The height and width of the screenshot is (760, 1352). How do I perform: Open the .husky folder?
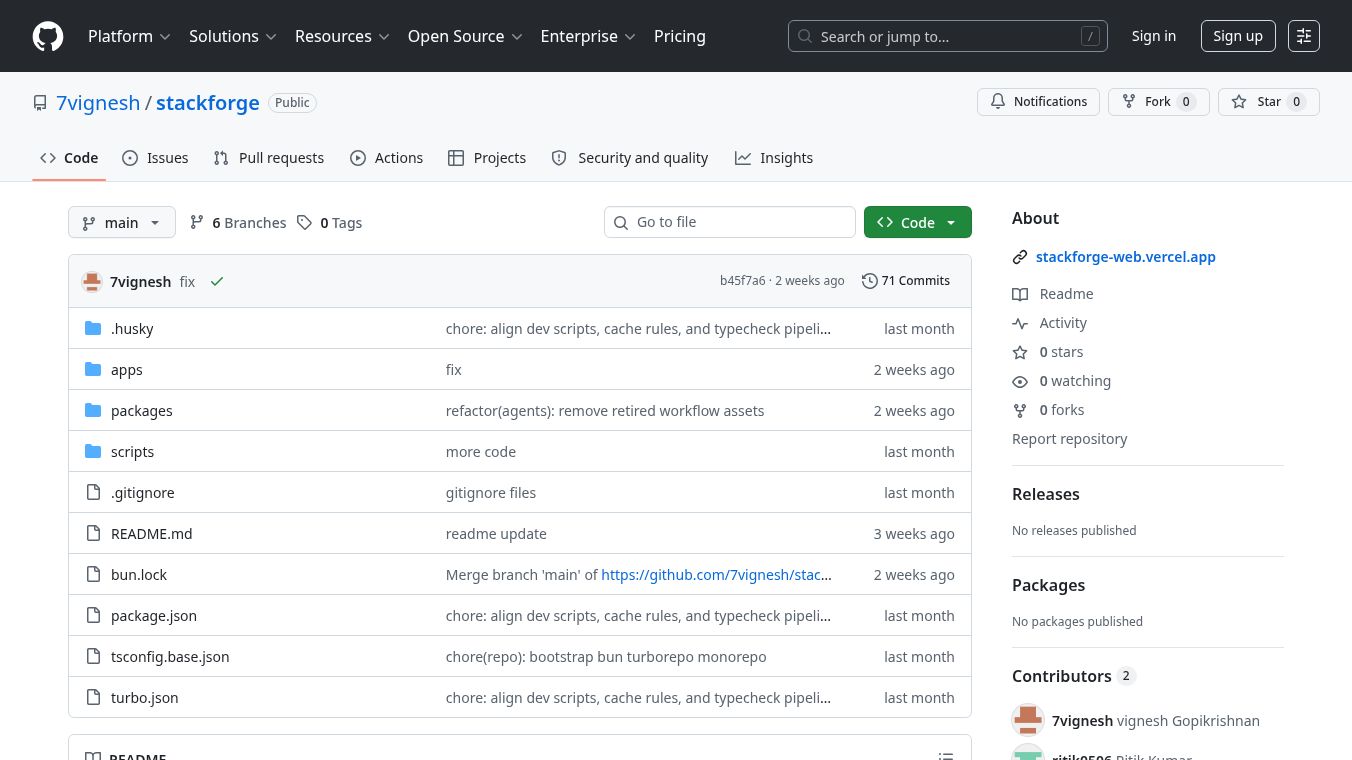click(132, 329)
